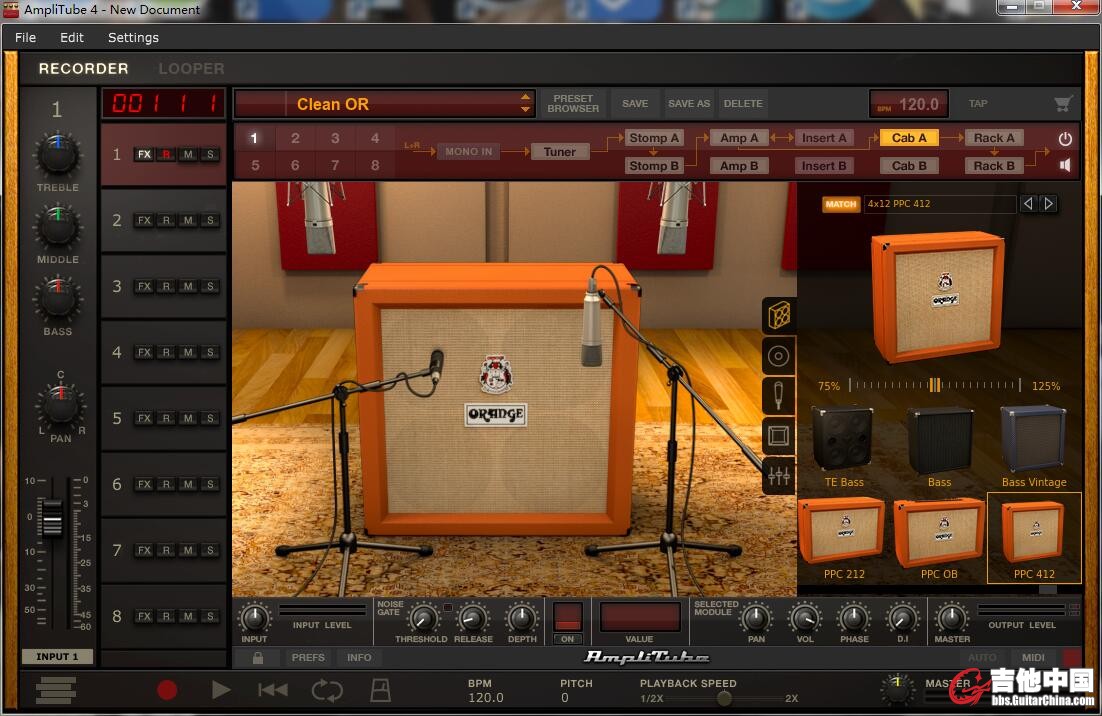This screenshot has height=716, width=1102.
Task: Toggle the loop playback icon
Action: click(x=327, y=690)
